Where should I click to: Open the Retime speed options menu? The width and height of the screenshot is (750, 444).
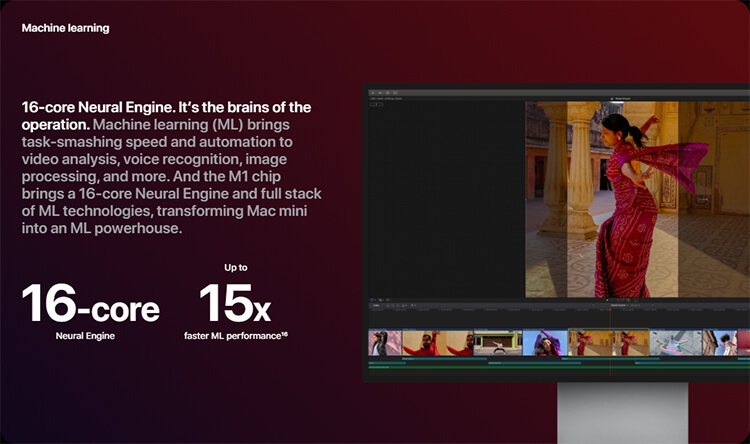[388, 300]
